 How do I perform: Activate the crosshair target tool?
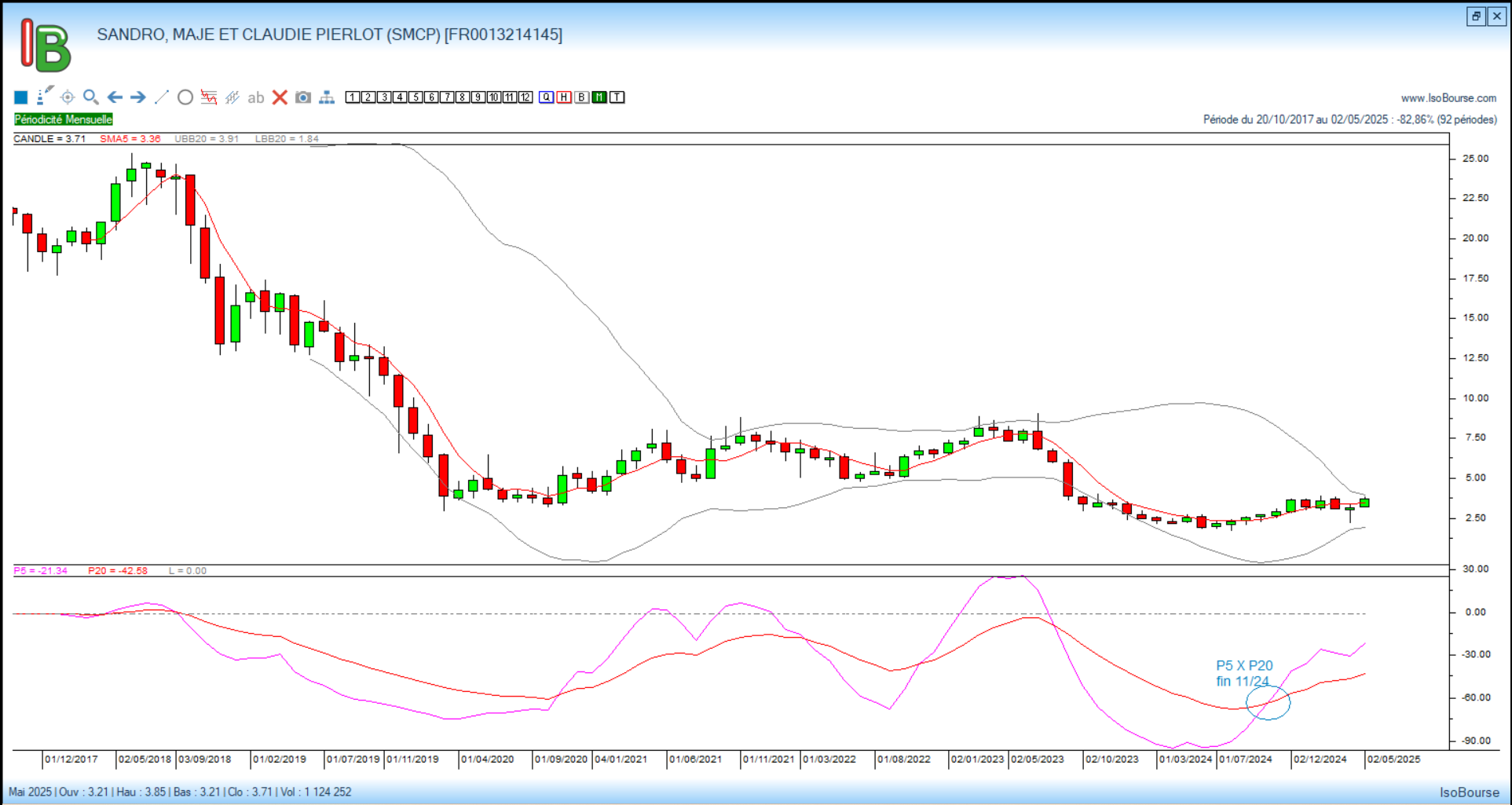(68, 97)
